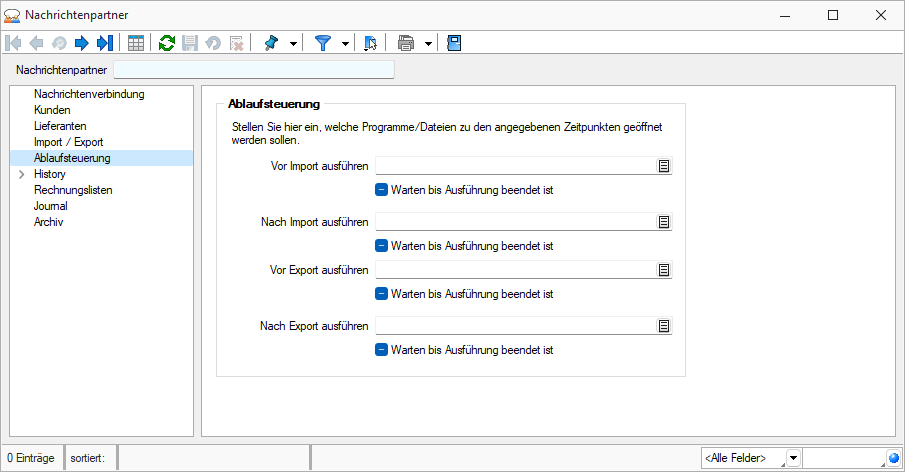Click the status bar search field

(x=844, y=458)
